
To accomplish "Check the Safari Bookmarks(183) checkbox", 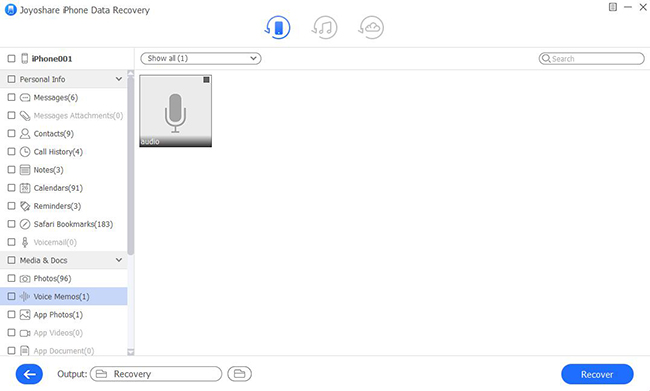I will (12, 224).
